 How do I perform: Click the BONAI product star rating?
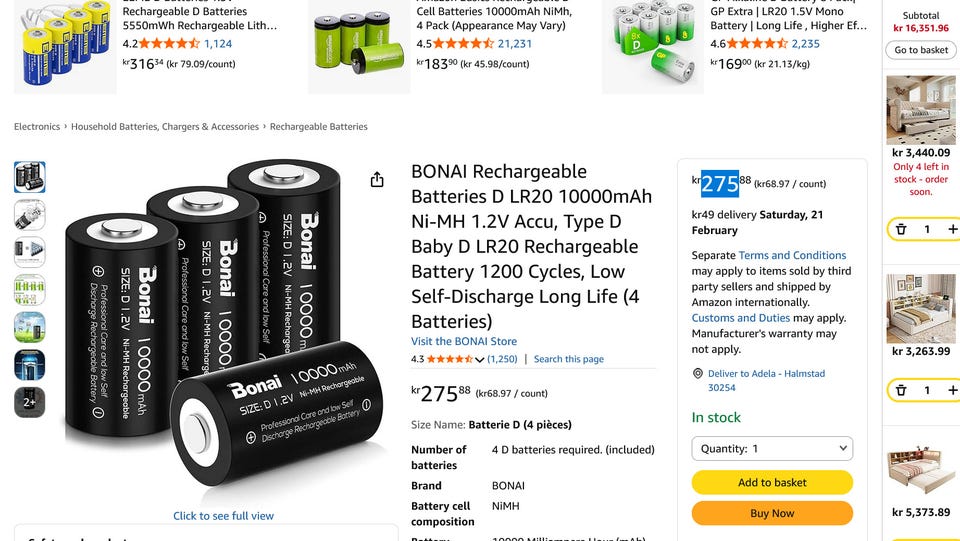point(449,359)
